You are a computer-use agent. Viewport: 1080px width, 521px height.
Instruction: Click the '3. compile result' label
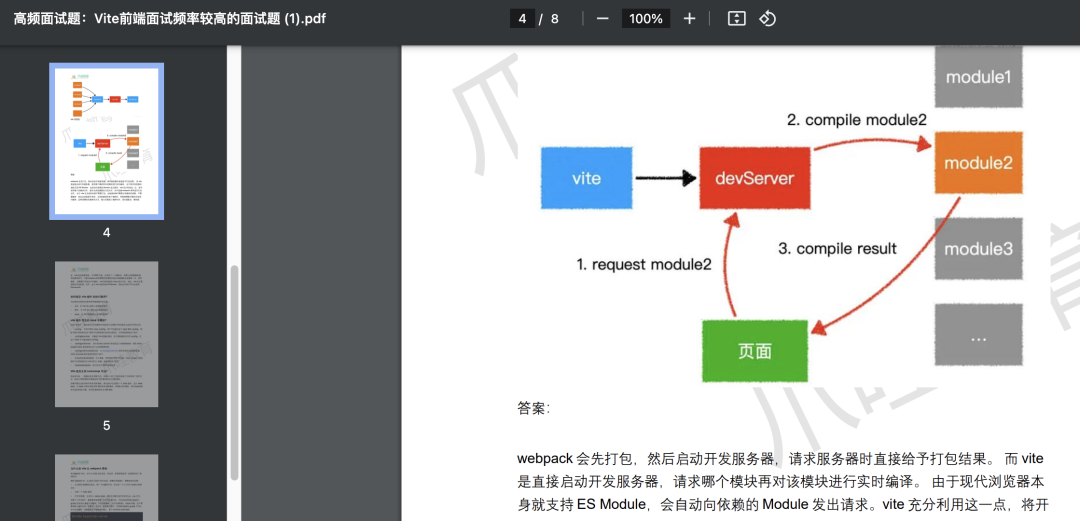coord(837,248)
